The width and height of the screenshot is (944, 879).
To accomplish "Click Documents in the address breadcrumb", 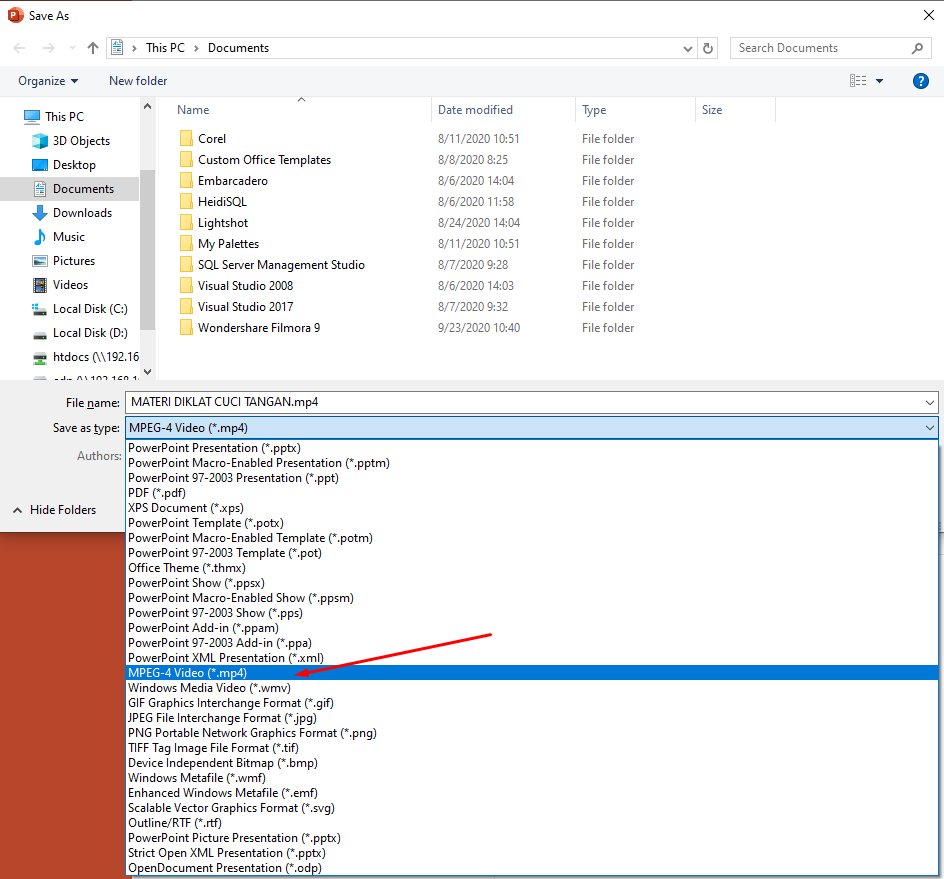I will (238, 48).
